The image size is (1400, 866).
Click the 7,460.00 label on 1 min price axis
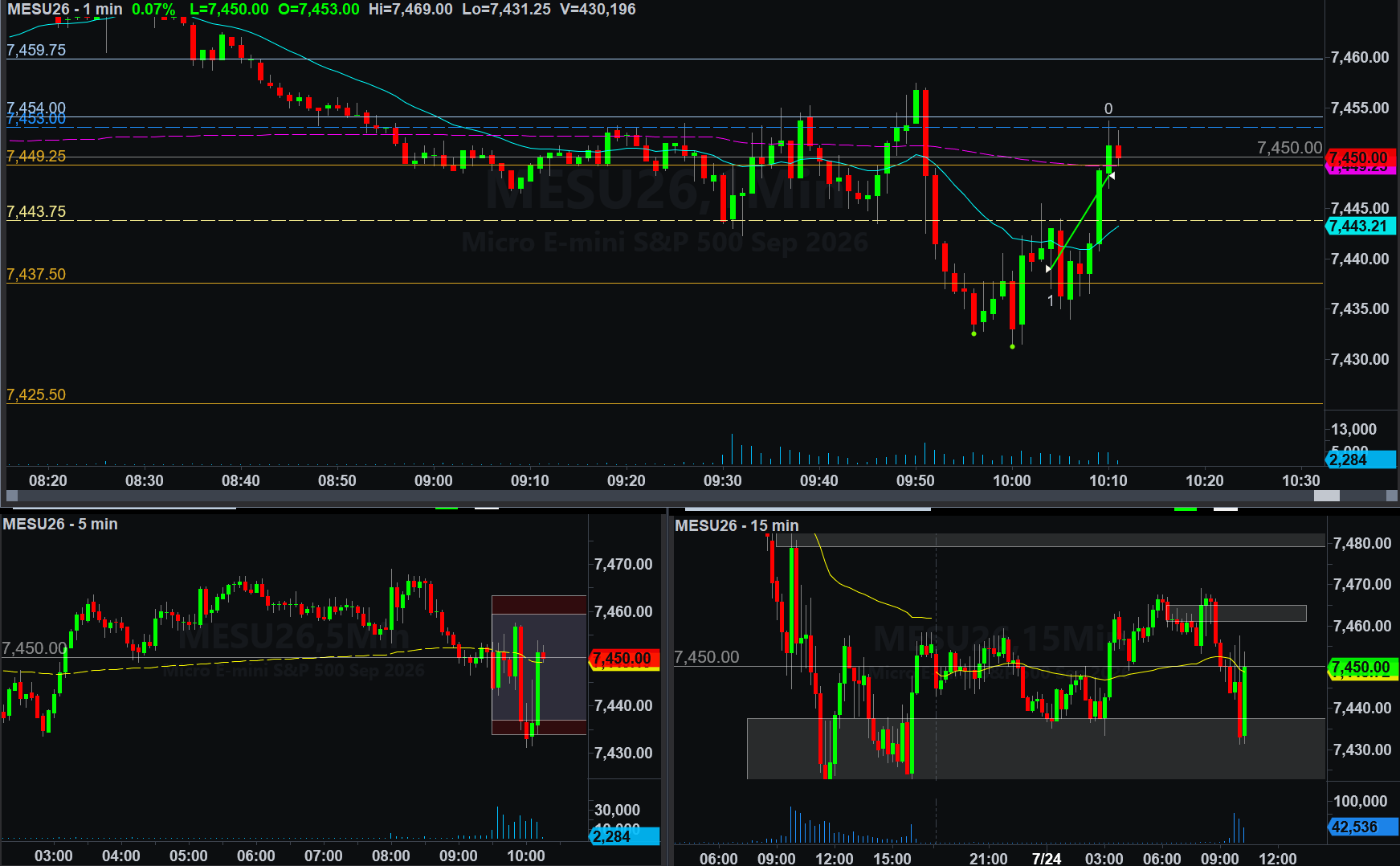[x=1360, y=57]
